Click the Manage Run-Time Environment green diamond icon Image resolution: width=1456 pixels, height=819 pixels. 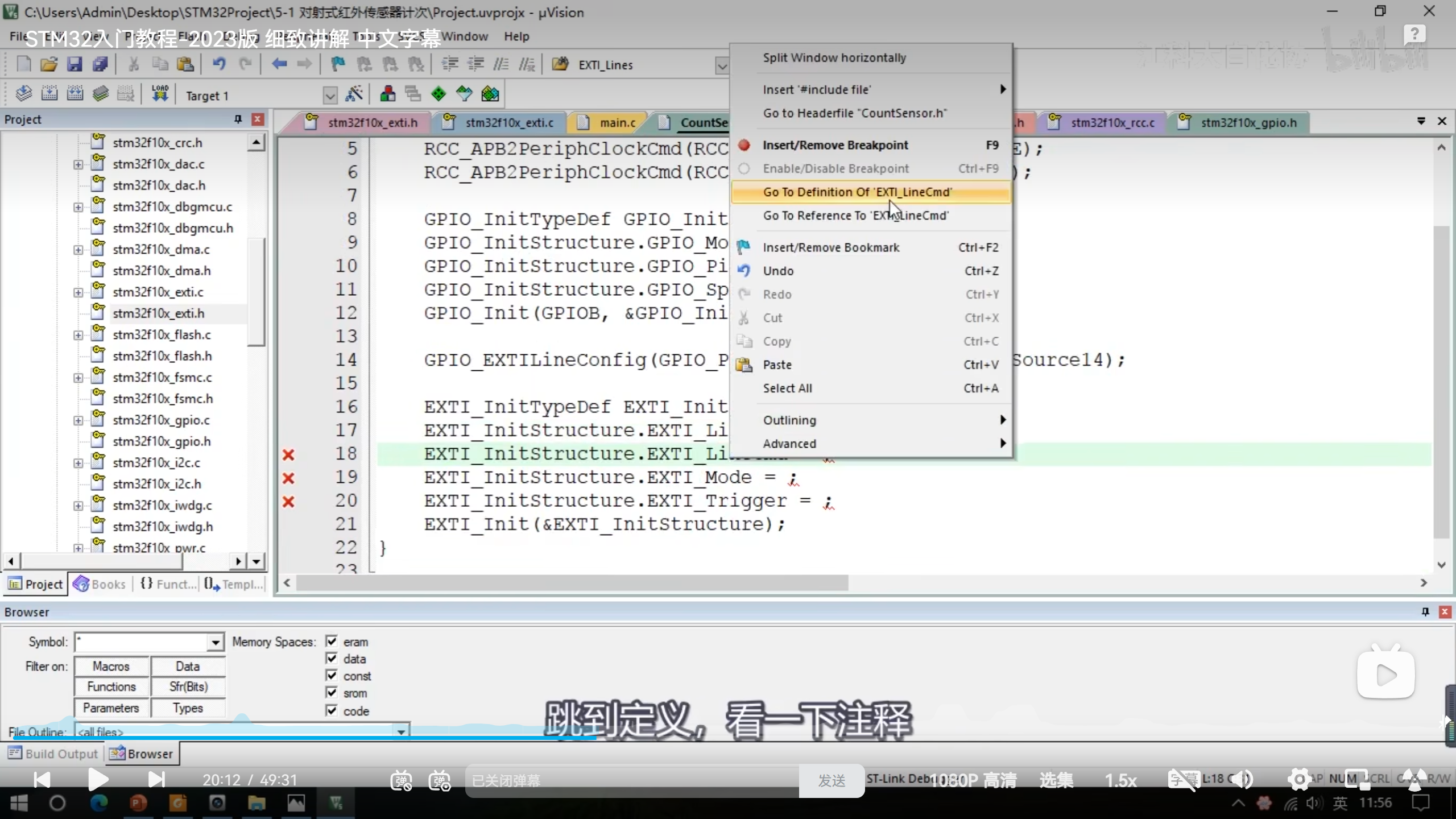tap(439, 94)
